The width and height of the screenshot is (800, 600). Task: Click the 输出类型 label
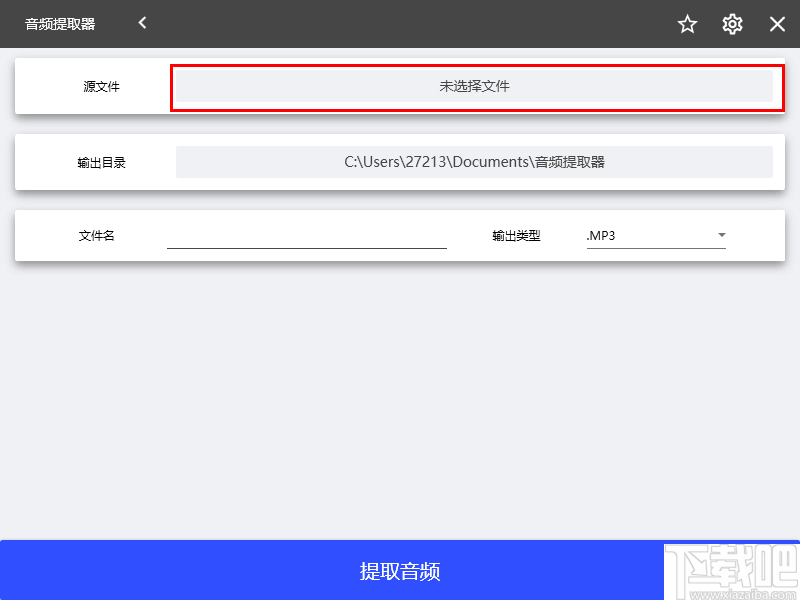516,236
